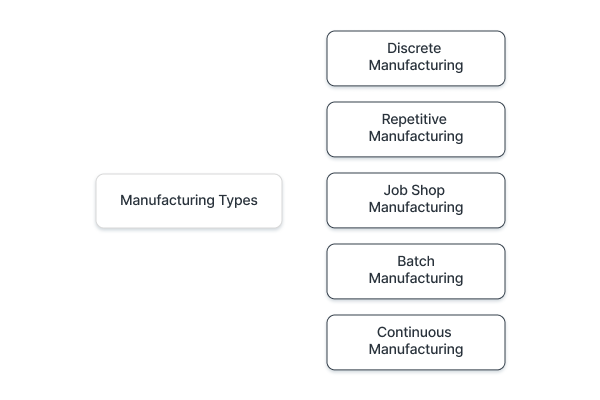Select the Batch Manufacturing box
This screenshot has height=400, width=600.
pos(416,271)
